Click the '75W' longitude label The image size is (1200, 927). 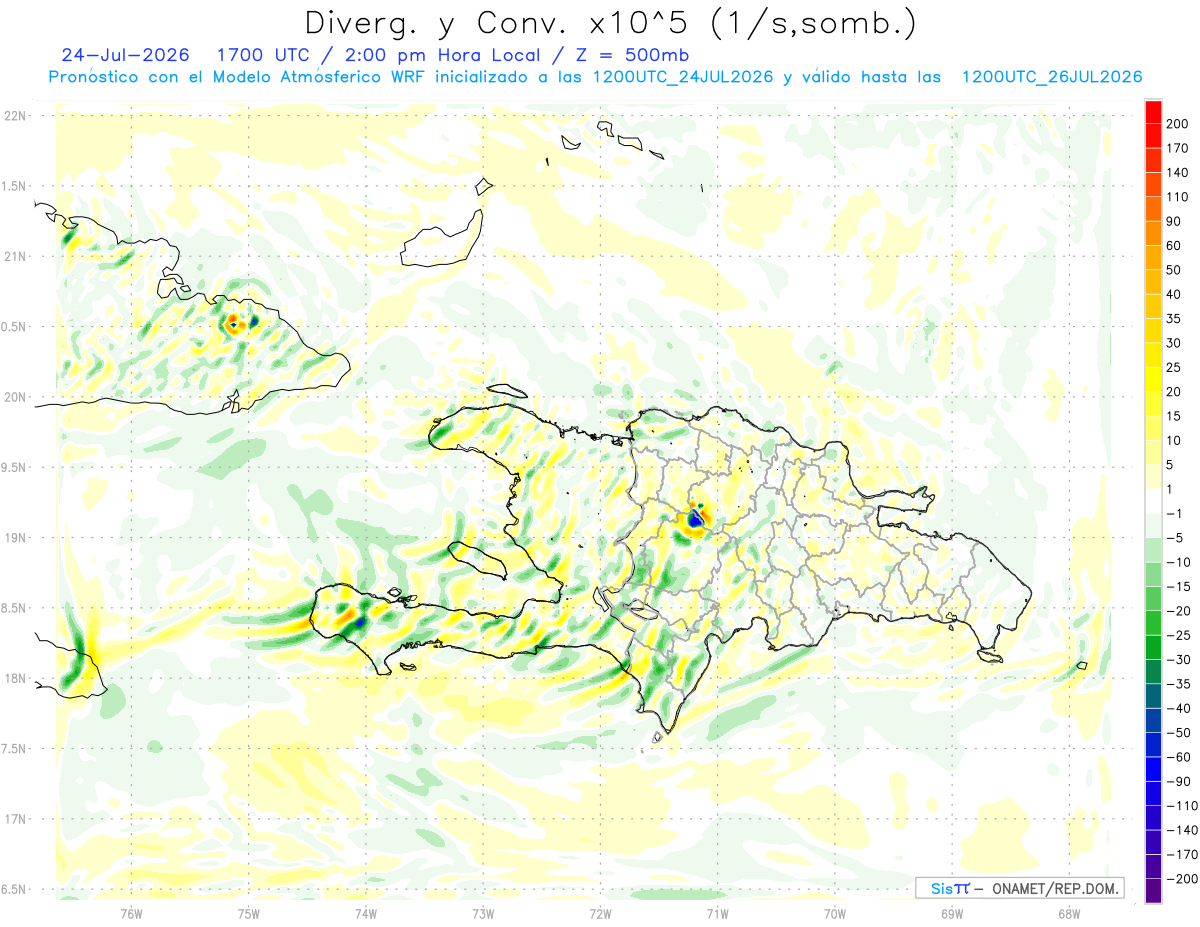pyautogui.click(x=249, y=913)
